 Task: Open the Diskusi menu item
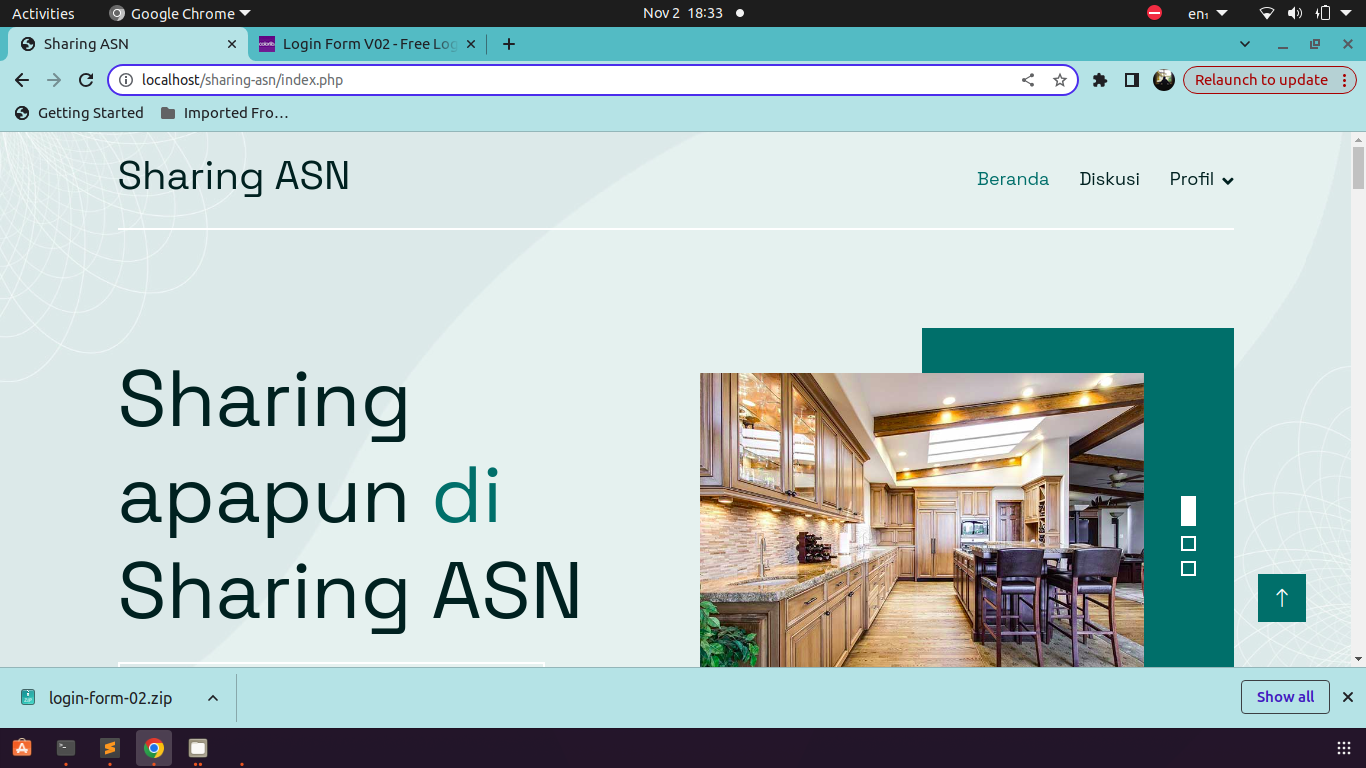(x=1109, y=179)
